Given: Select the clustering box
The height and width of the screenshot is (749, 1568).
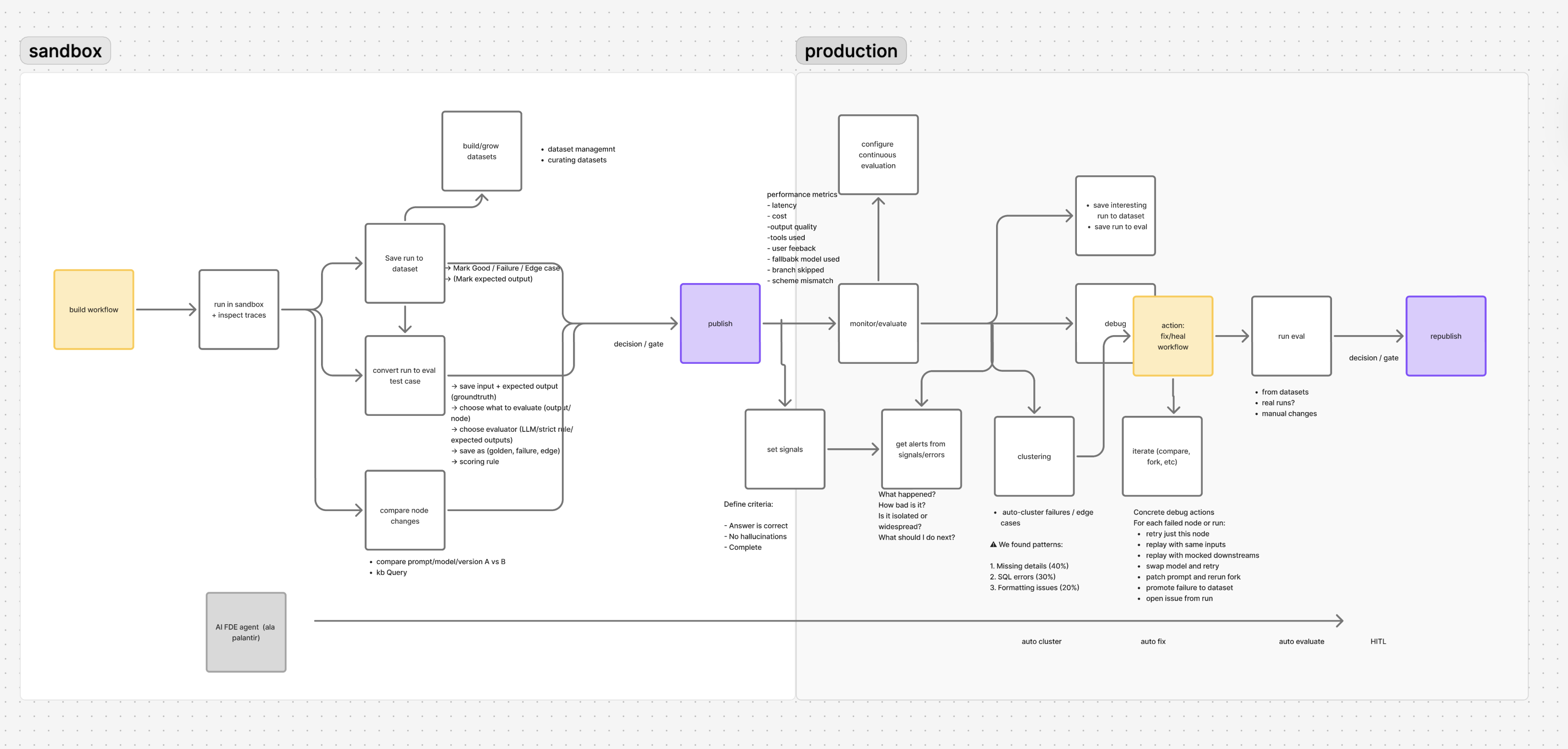Looking at the screenshot, I should click(1034, 456).
